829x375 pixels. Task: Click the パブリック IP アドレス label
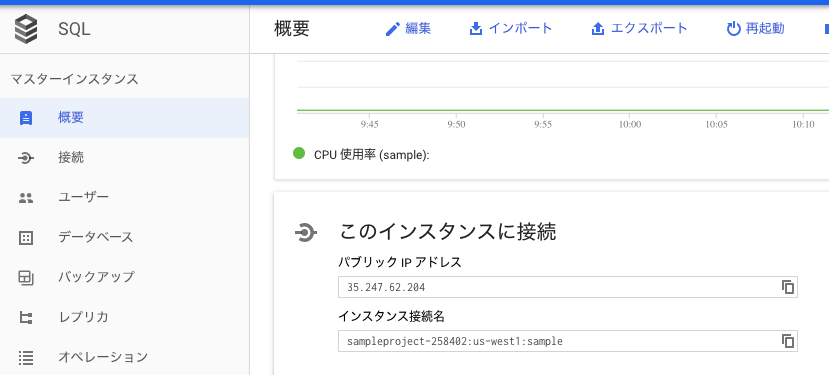(x=400, y=262)
